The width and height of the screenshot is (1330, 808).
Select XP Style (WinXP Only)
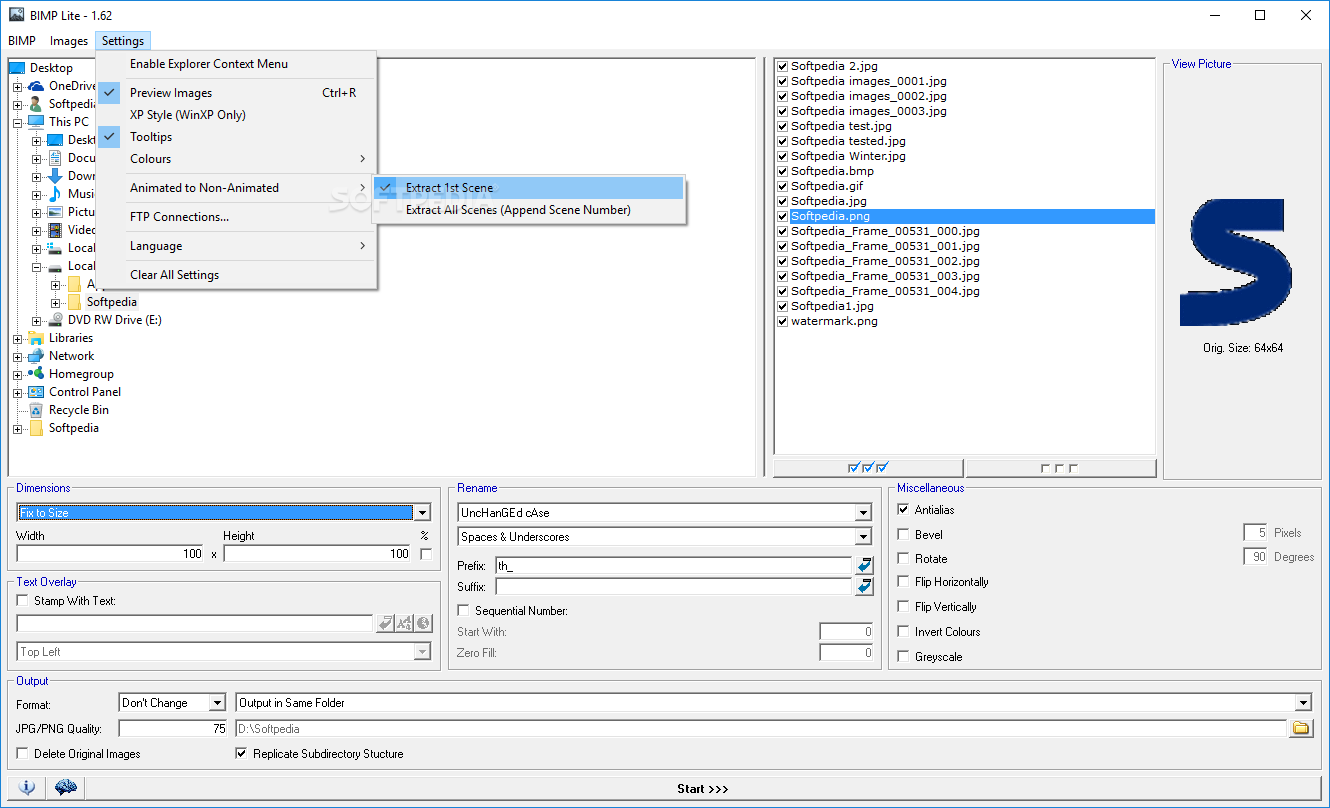236,115
